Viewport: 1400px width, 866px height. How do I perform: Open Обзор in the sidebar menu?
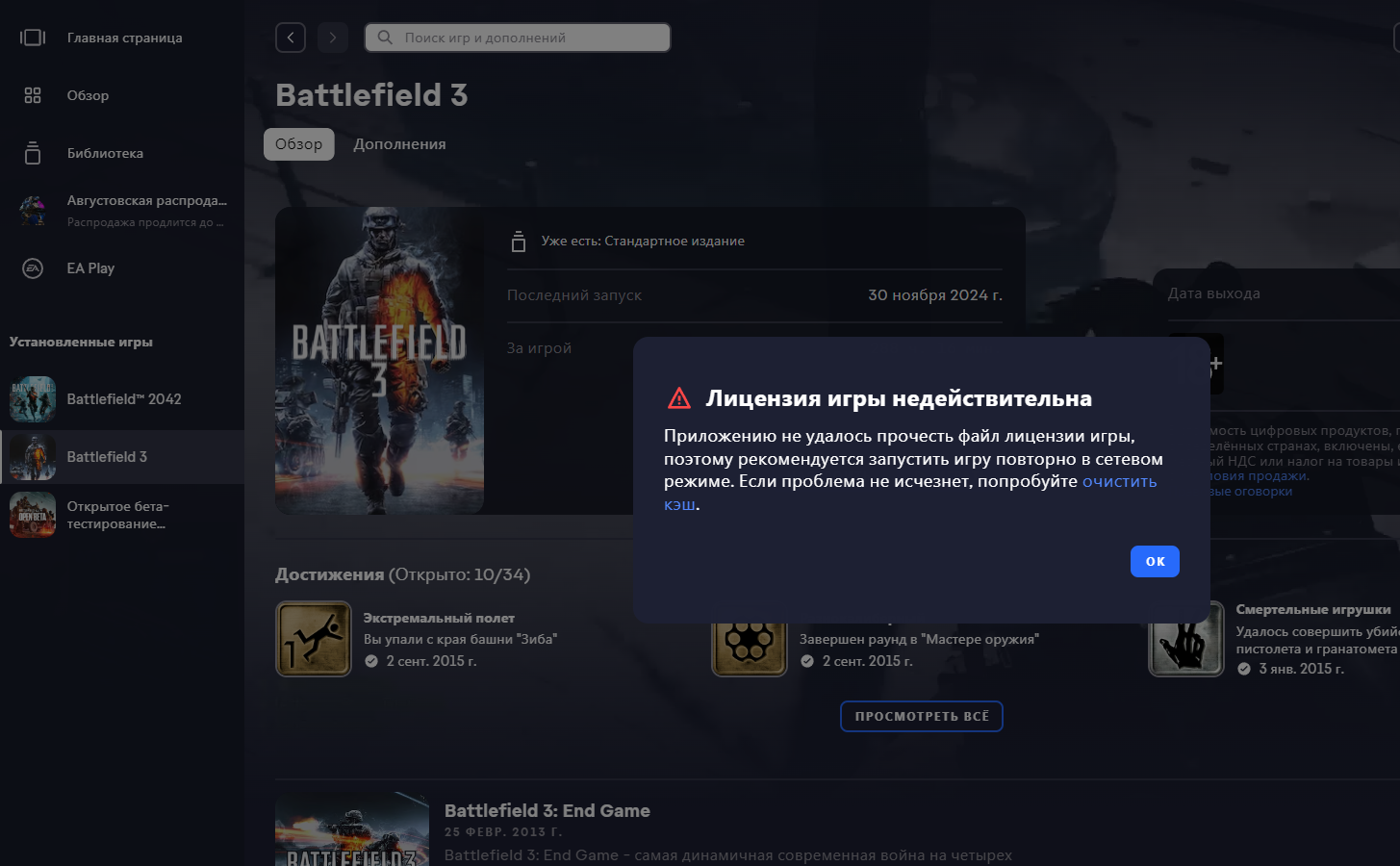point(88,95)
